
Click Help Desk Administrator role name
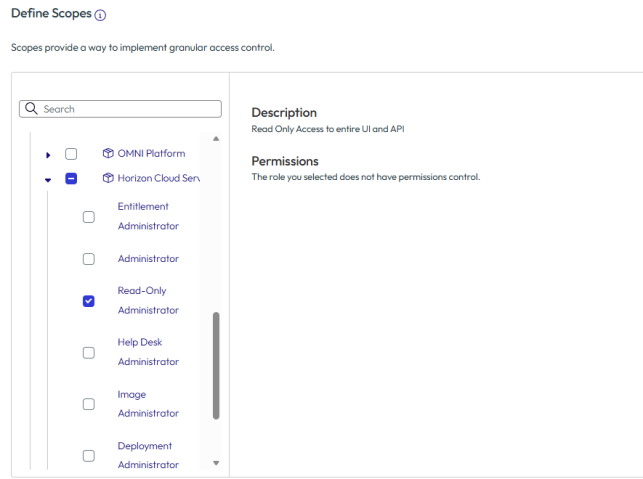click(x=148, y=352)
